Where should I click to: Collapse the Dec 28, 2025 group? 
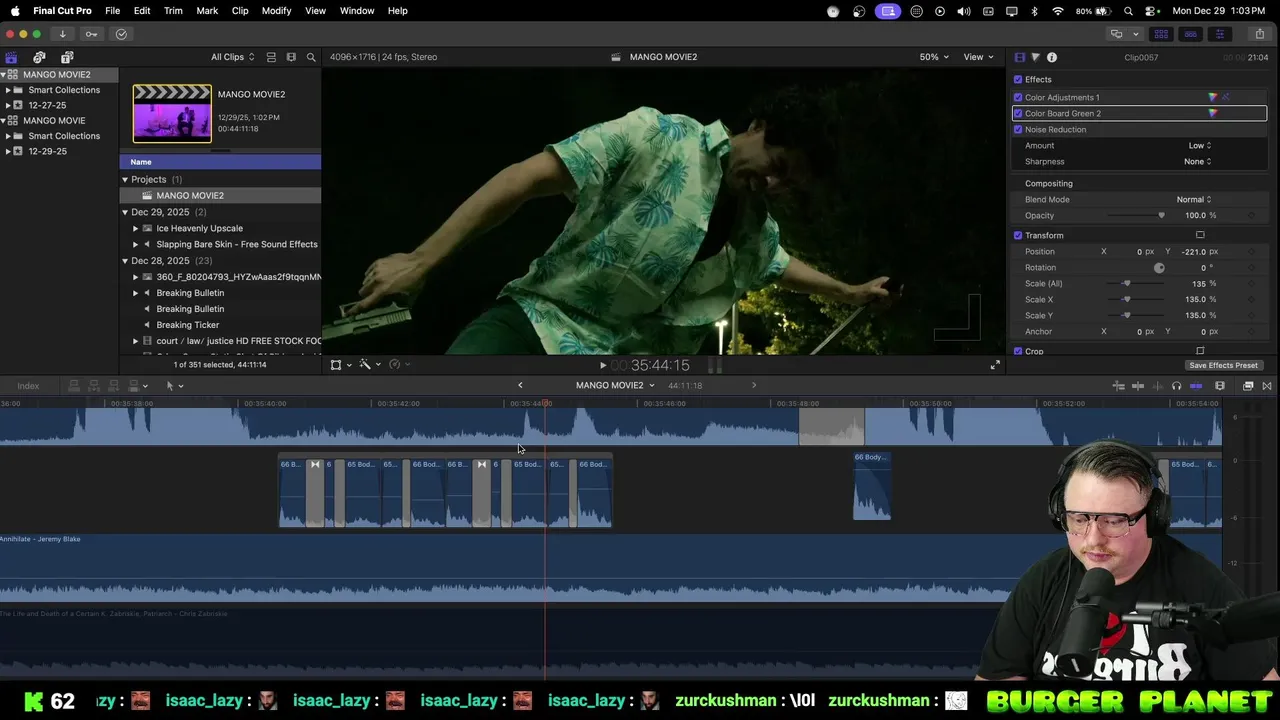(x=125, y=261)
